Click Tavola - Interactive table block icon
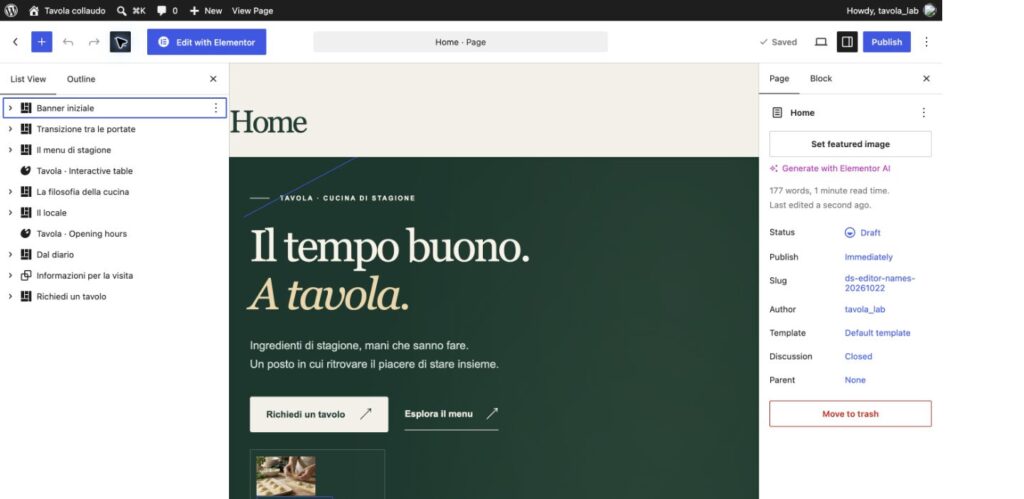 pos(26,170)
